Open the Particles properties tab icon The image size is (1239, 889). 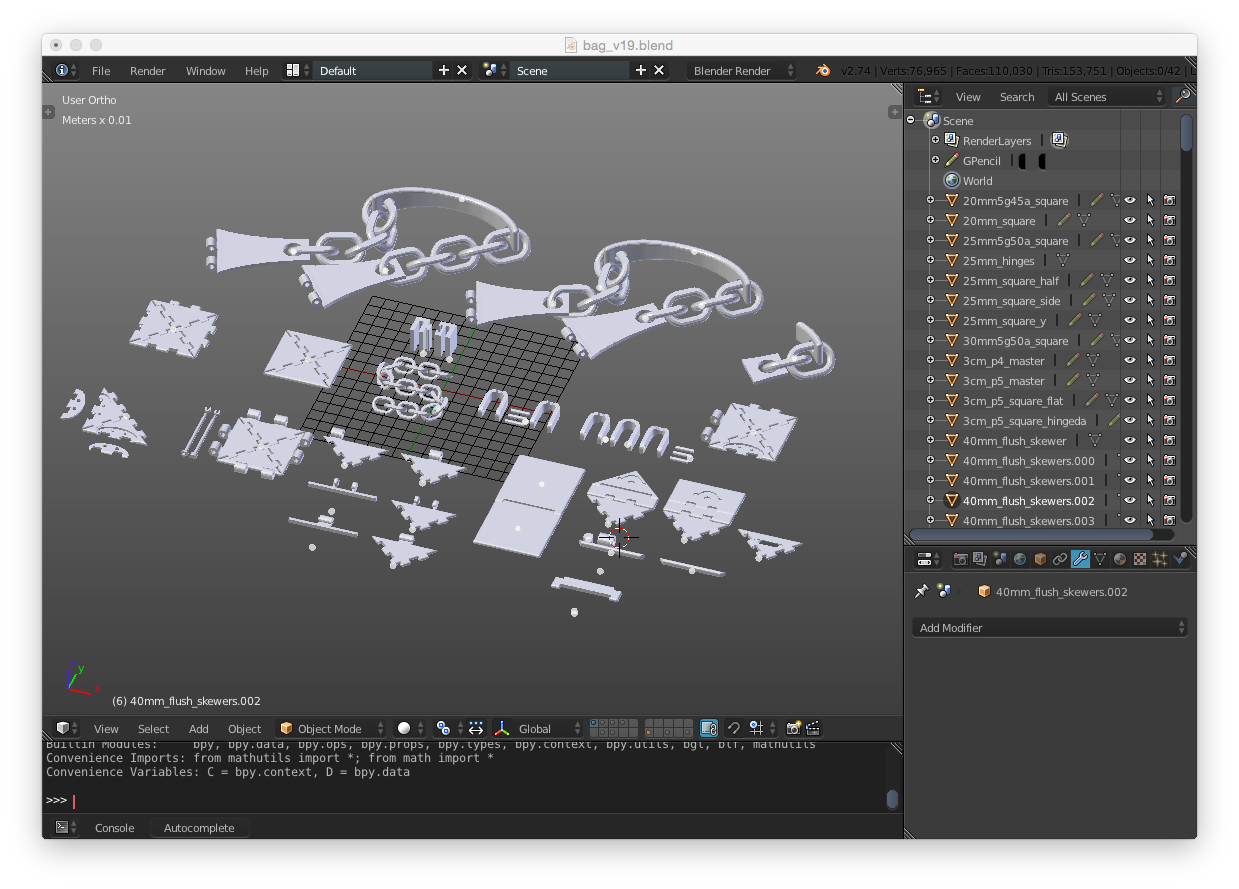pos(1160,559)
